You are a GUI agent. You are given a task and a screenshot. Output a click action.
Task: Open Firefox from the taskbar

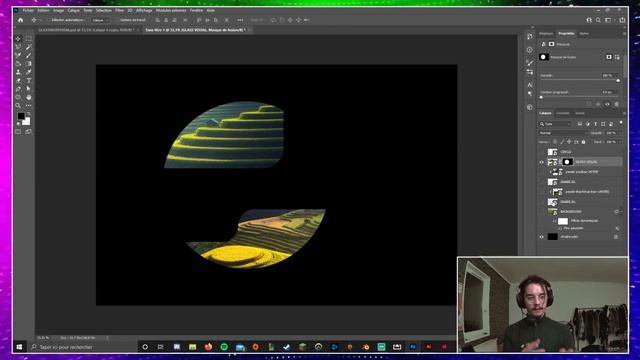point(208,347)
